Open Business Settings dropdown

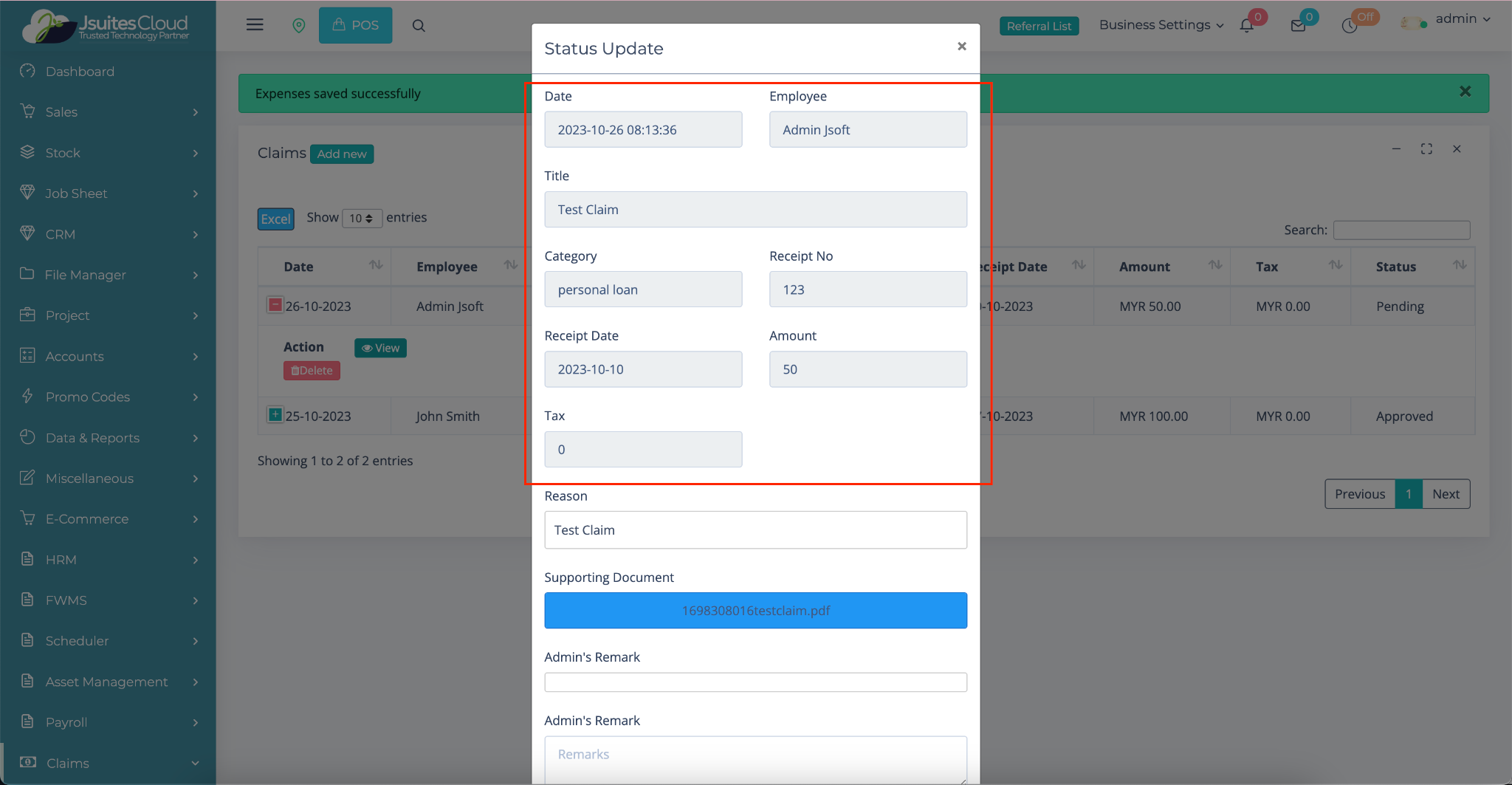coord(1161,25)
